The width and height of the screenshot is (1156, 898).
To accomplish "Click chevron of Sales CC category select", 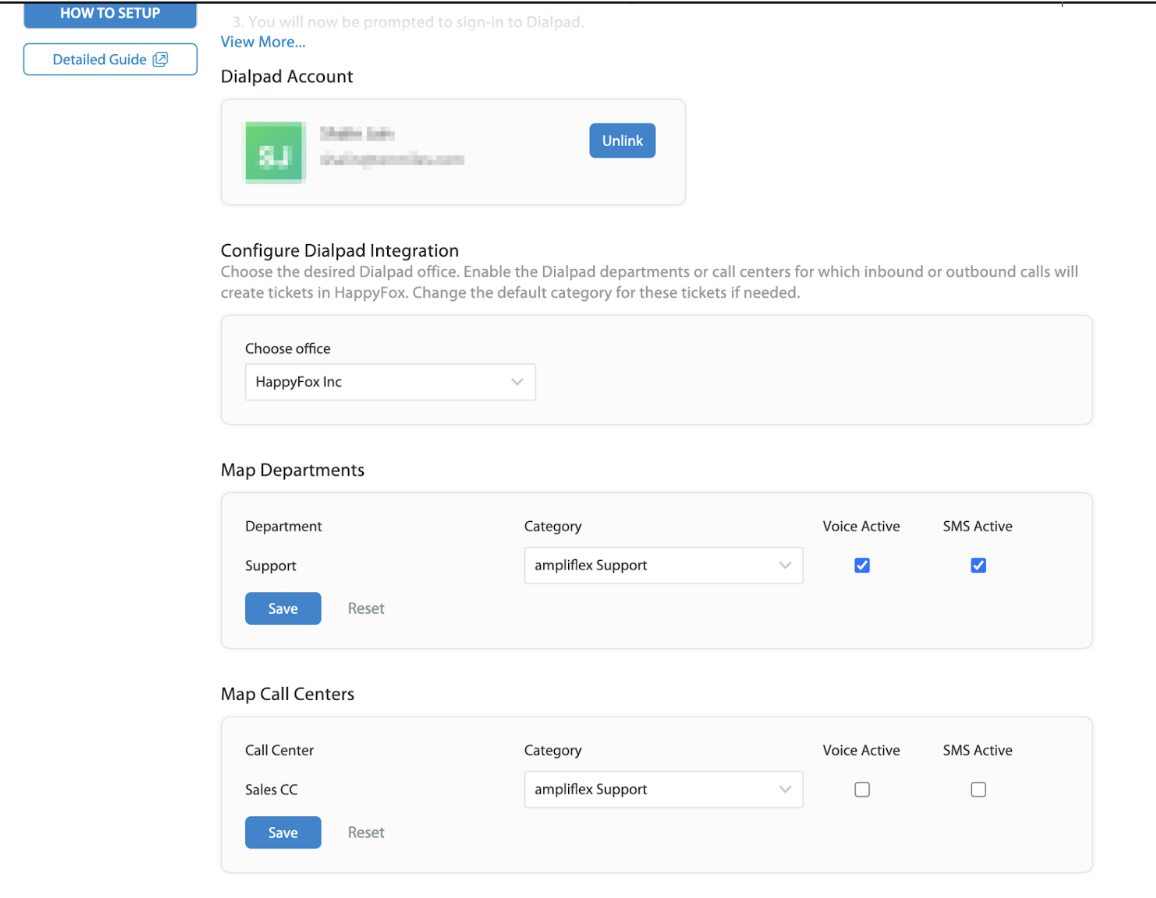I will click(x=784, y=790).
